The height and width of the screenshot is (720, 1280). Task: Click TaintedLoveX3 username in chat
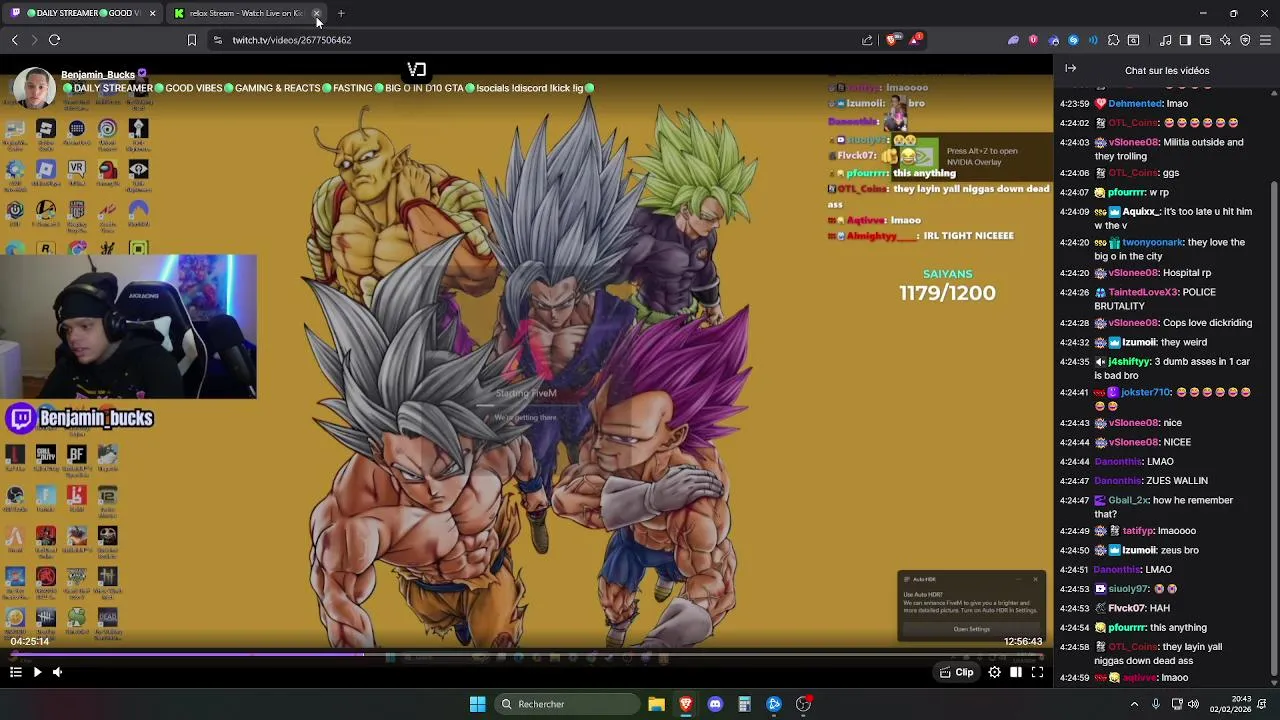1142,292
